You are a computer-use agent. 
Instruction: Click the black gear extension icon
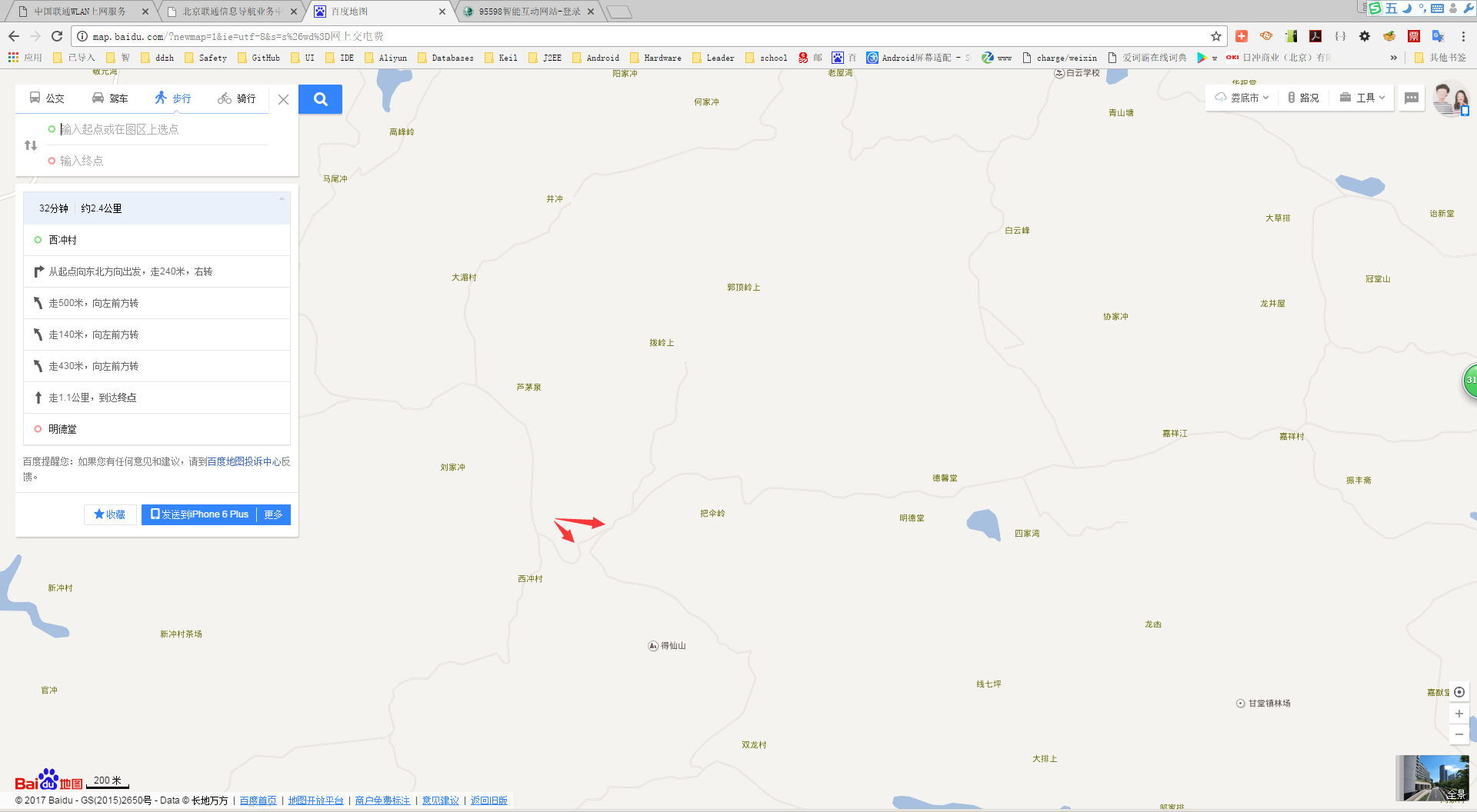(x=1365, y=36)
